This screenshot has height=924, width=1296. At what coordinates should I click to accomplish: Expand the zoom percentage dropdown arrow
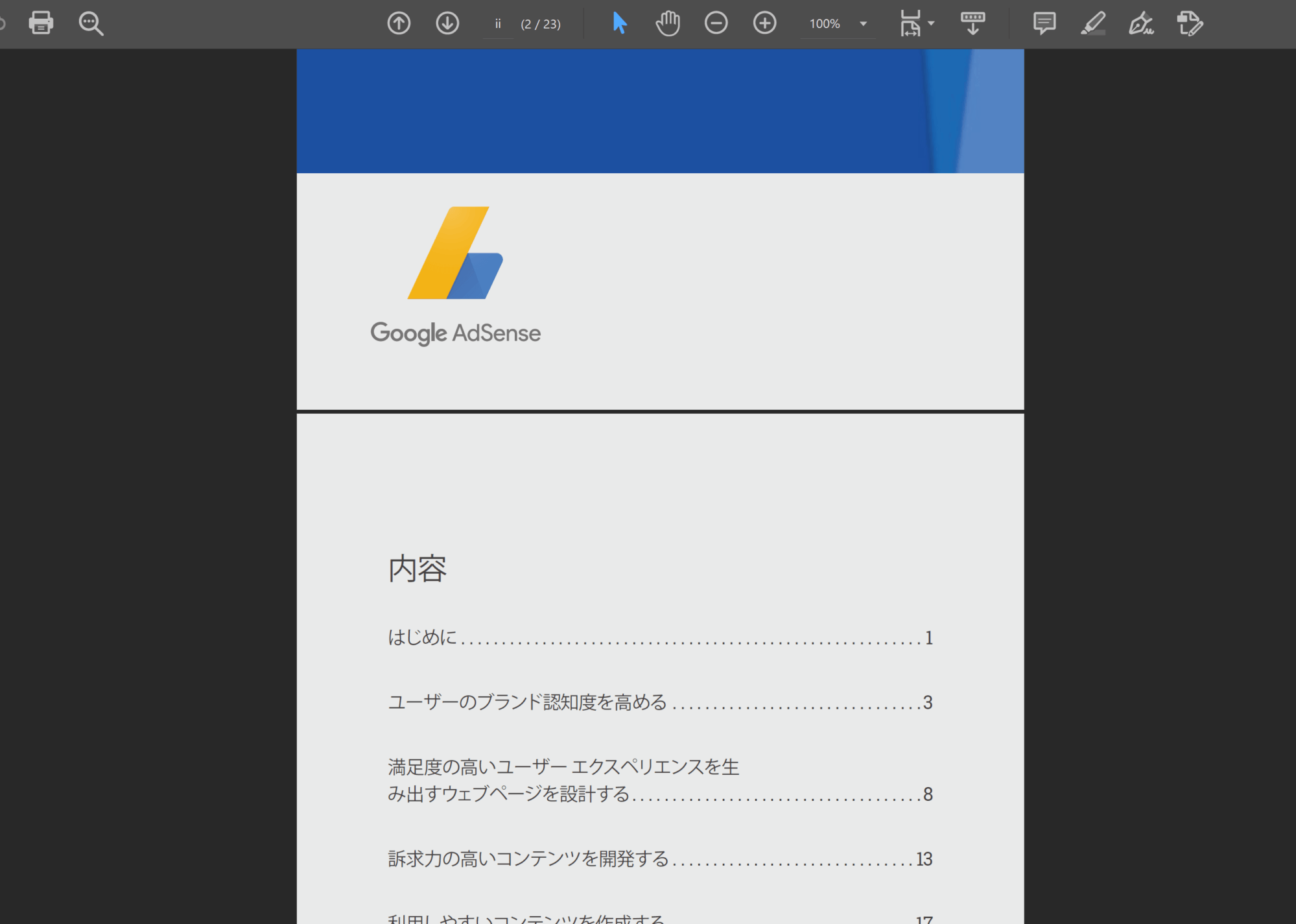[x=863, y=24]
